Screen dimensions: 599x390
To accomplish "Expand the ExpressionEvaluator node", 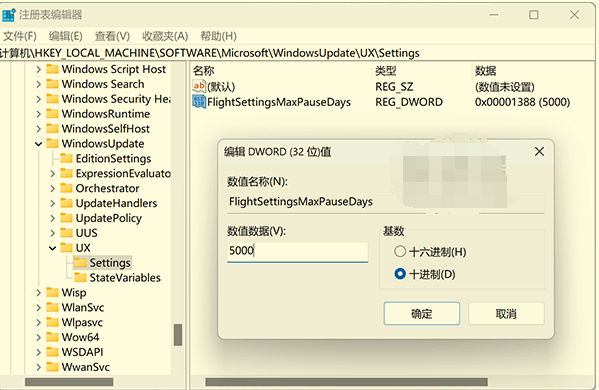I will coord(52,174).
